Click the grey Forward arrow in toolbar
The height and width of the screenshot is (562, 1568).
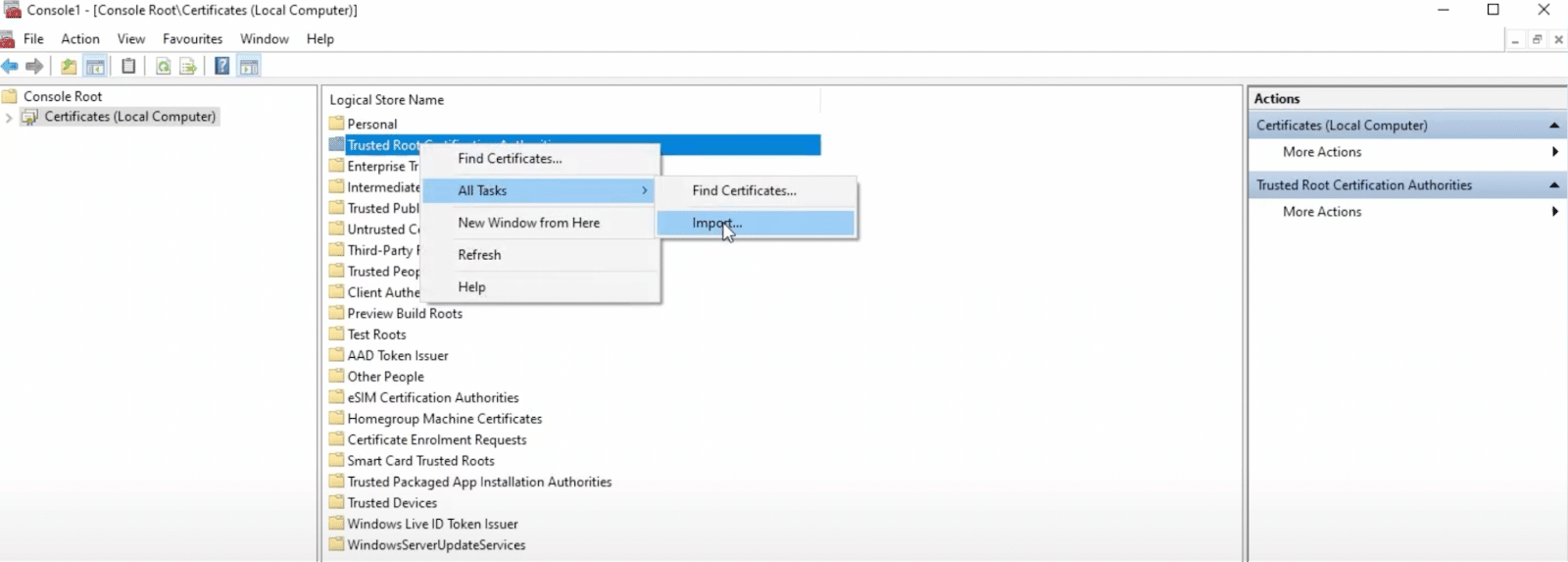coord(35,67)
